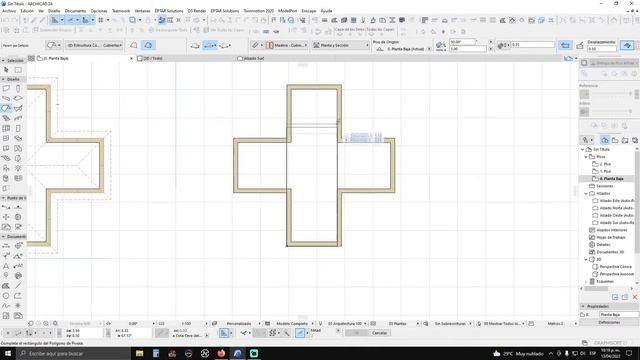Open the Diseño menu
Image resolution: width=640 pixels, height=360 pixels.
click(x=54, y=11)
